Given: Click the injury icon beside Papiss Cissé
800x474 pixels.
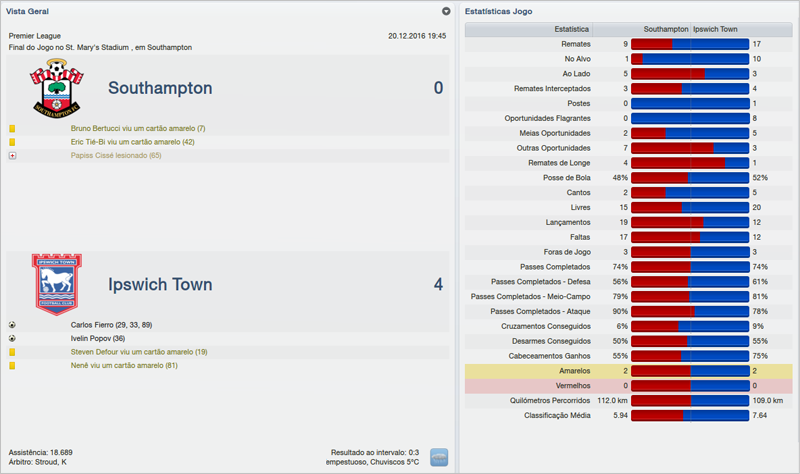Looking at the screenshot, I should point(12,156).
